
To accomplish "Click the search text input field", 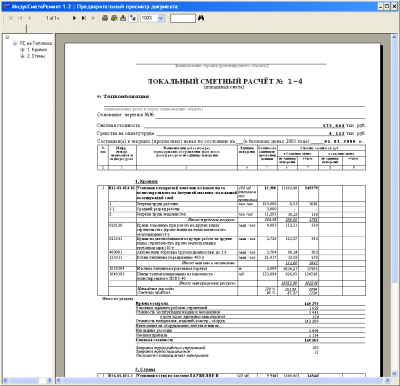I will coord(183,18).
